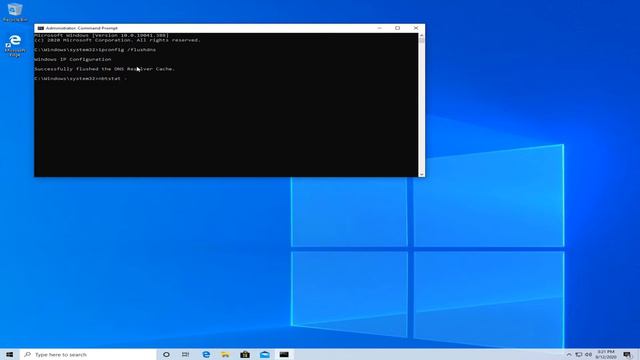This screenshot has width=640, height=360.
Task: Open Microsoft Store from the taskbar
Action: point(245,354)
